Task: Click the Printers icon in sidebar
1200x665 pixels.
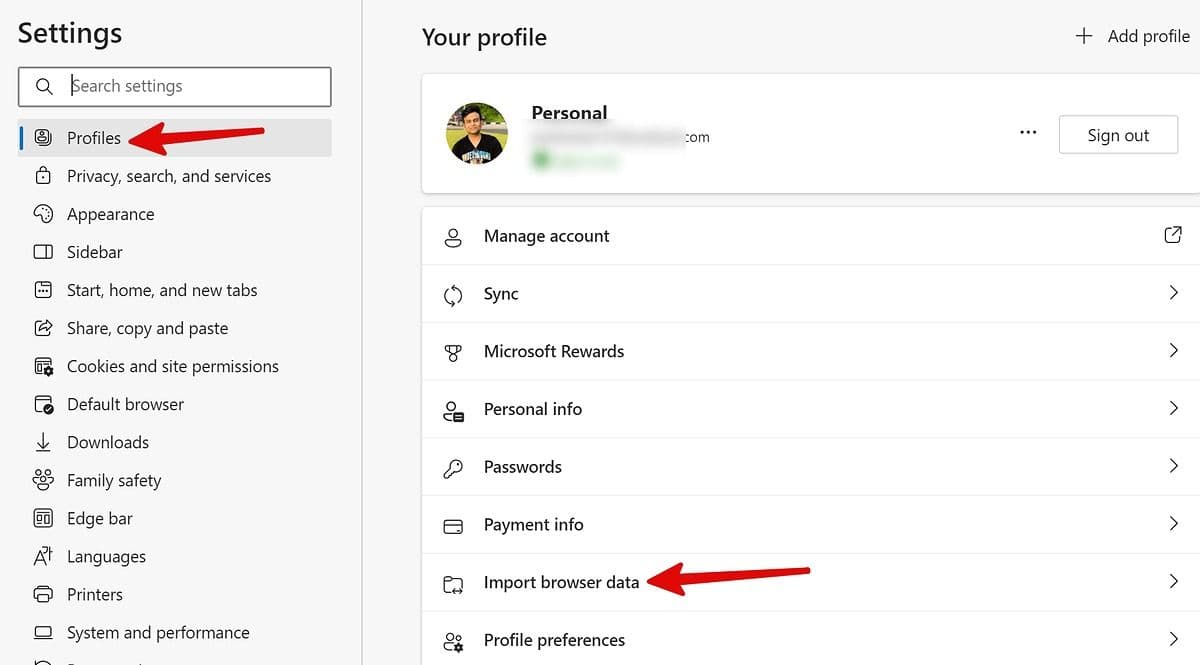Action: (43, 594)
